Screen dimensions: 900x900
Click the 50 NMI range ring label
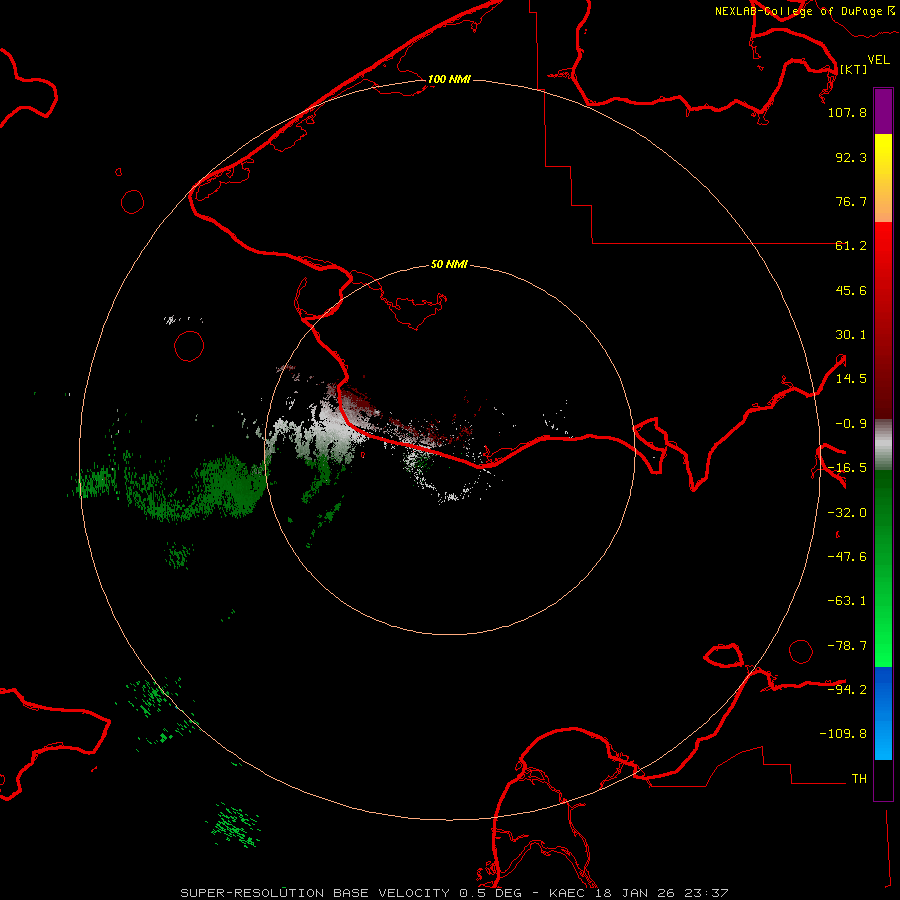[x=449, y=265]
